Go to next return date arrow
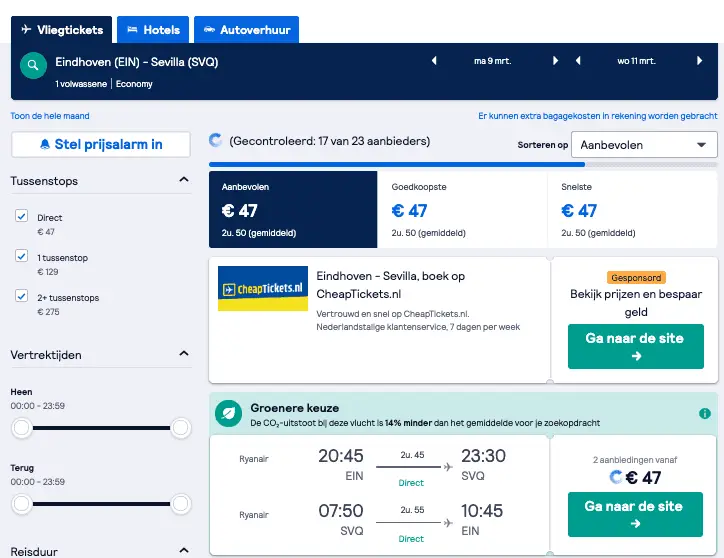The width and height of the screenshot is (724, 558). tap(700, 61)
